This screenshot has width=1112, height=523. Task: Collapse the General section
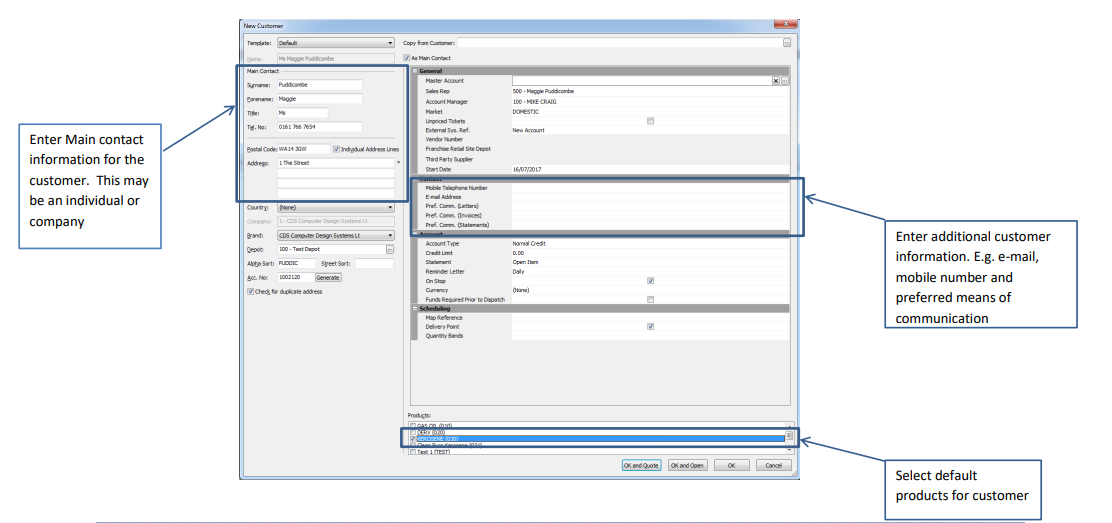pyautogui.click(x=416, y=72)
